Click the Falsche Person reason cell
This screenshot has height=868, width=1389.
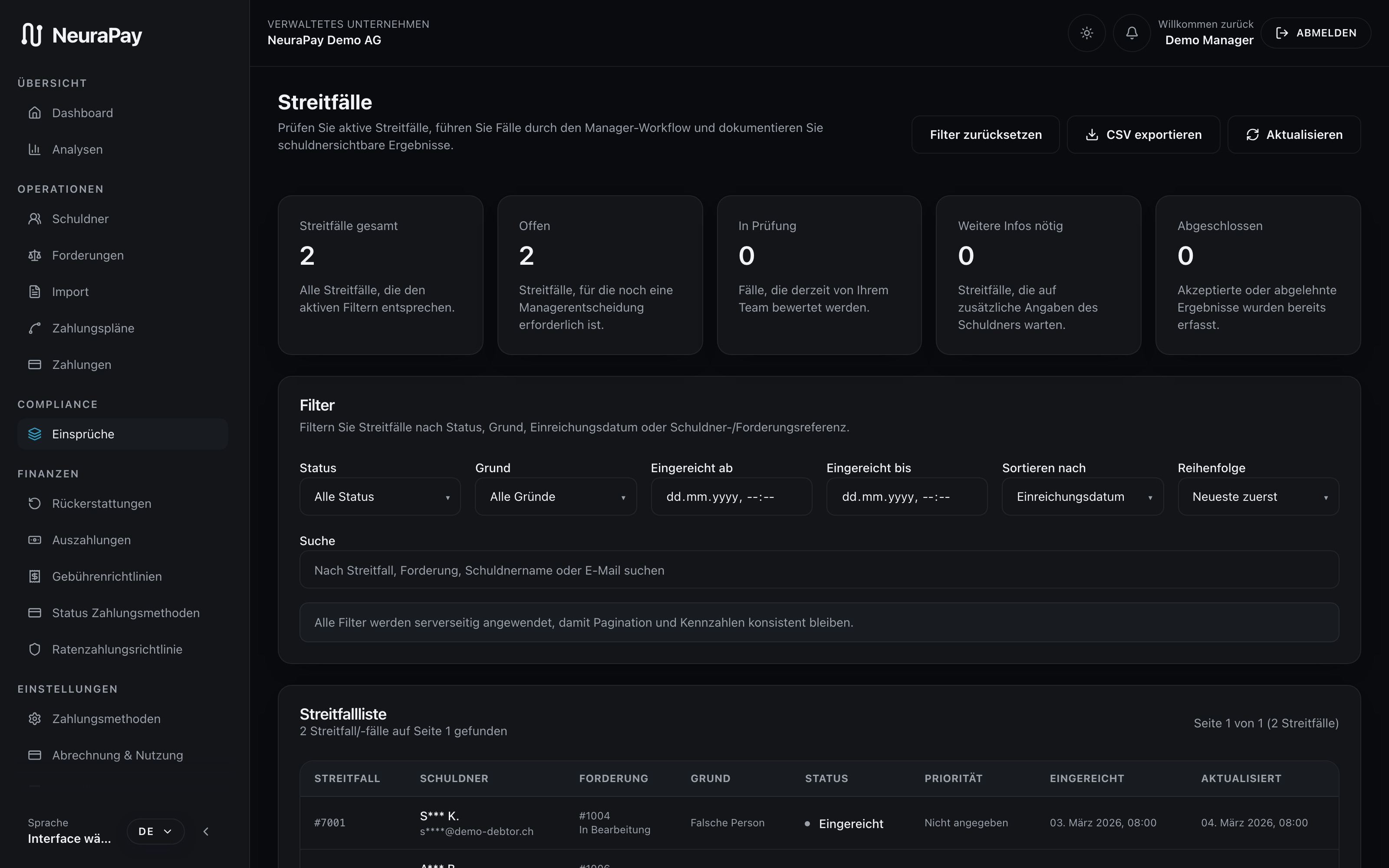pos(727,823)
